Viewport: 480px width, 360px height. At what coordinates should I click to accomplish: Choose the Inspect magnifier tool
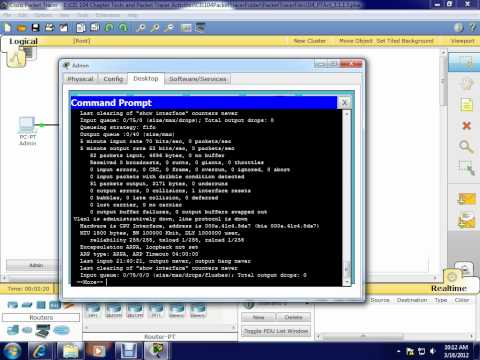point(466,147)
